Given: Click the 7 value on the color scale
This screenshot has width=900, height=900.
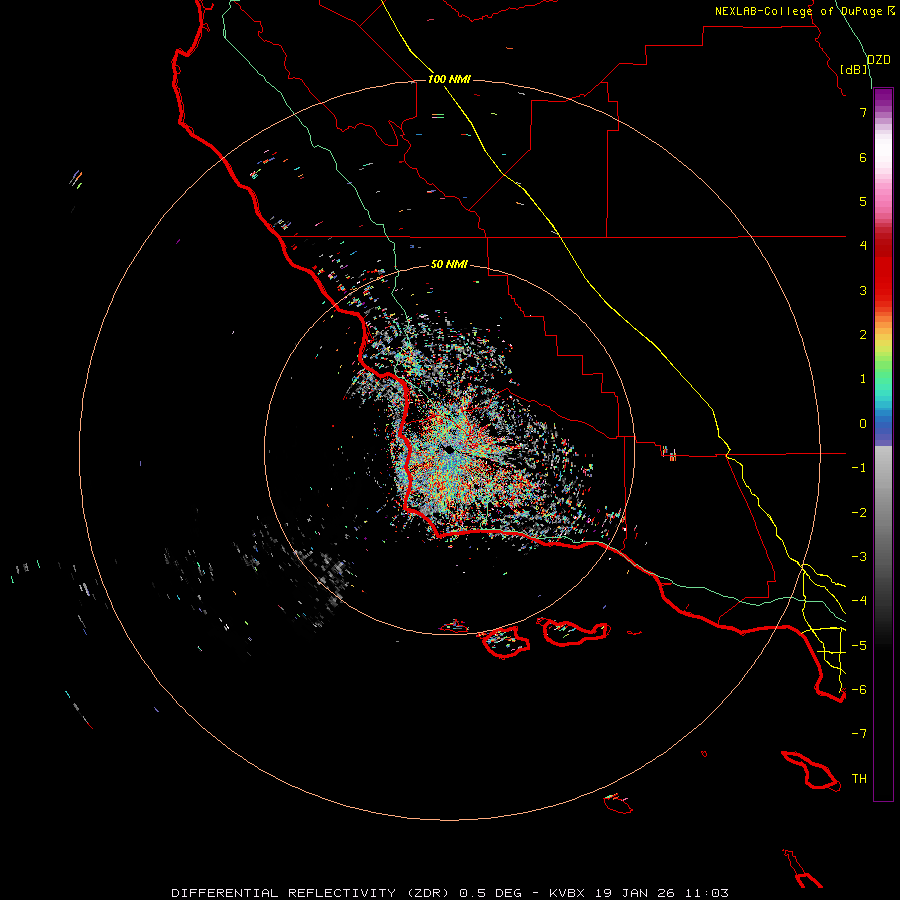Looking at the screenshot, I should click(x=863, y=112).
